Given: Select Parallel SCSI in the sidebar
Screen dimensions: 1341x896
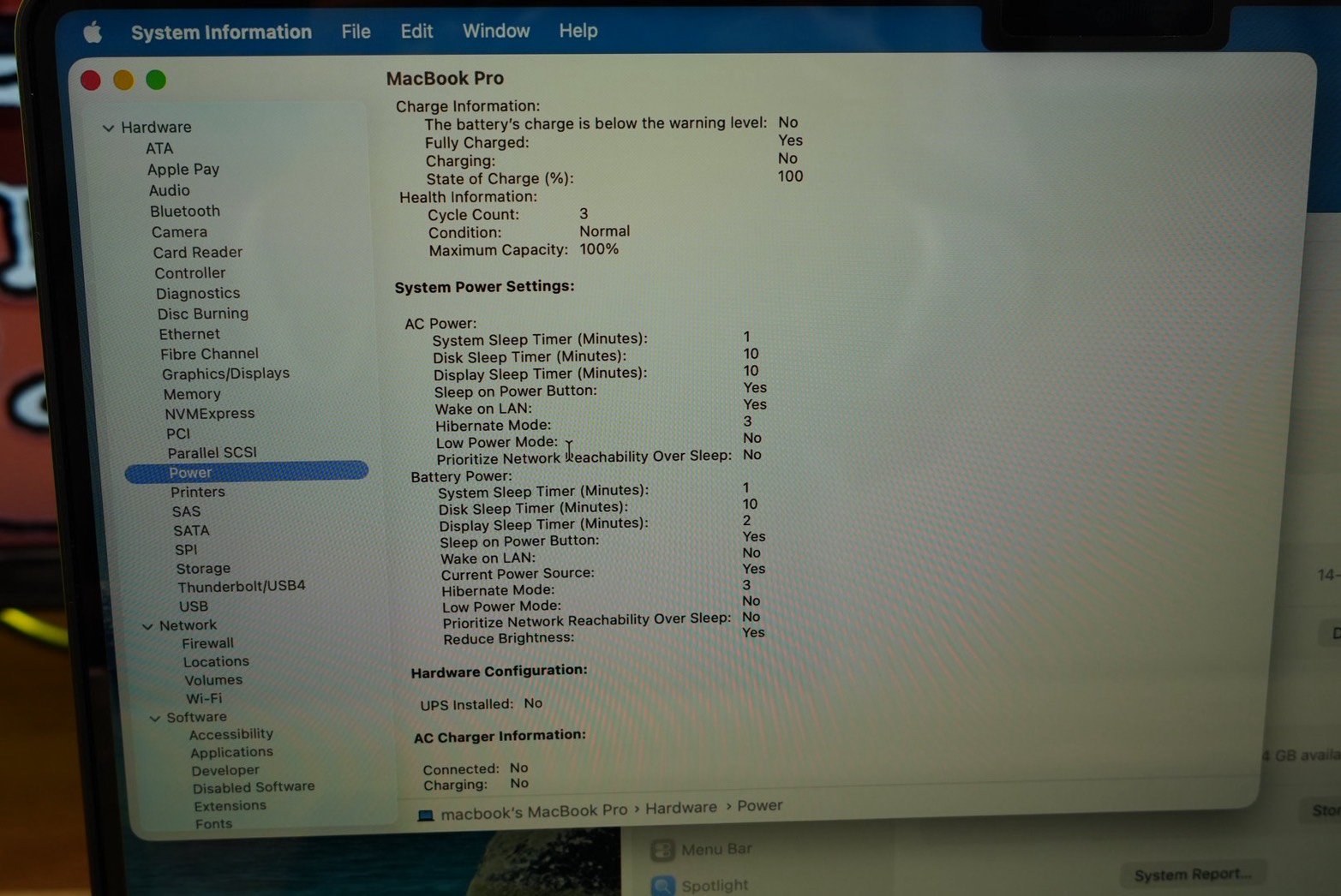Looking at the screenshot, I should [212, 452].
